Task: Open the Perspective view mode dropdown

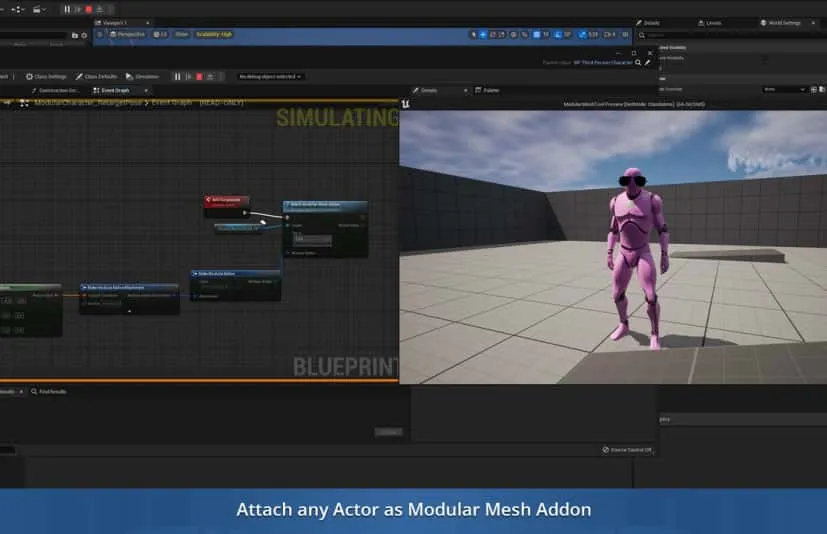Action: 127,34
